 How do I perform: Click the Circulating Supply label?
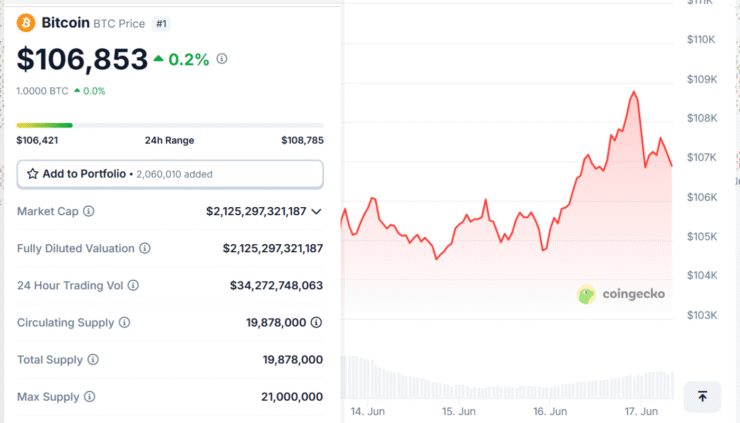[66, 322]
